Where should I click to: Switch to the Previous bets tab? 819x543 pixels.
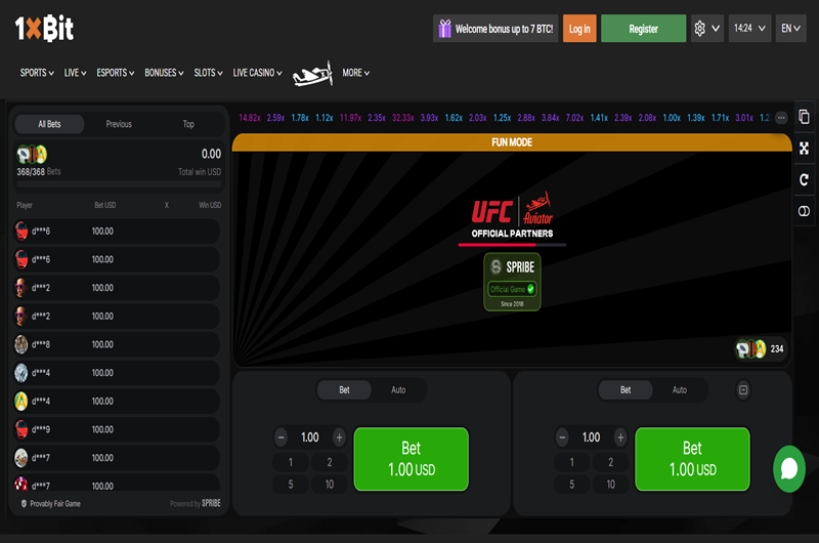[x=119, y=124]
